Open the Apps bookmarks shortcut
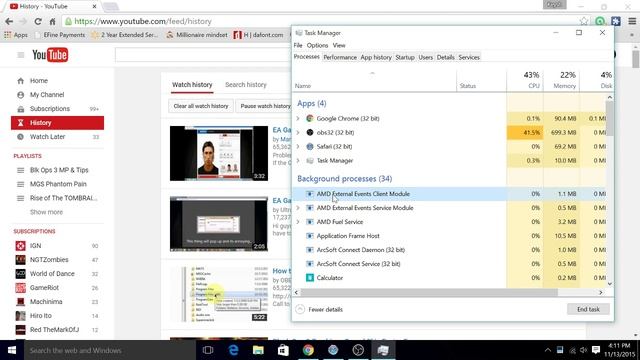 pos(16,35)
